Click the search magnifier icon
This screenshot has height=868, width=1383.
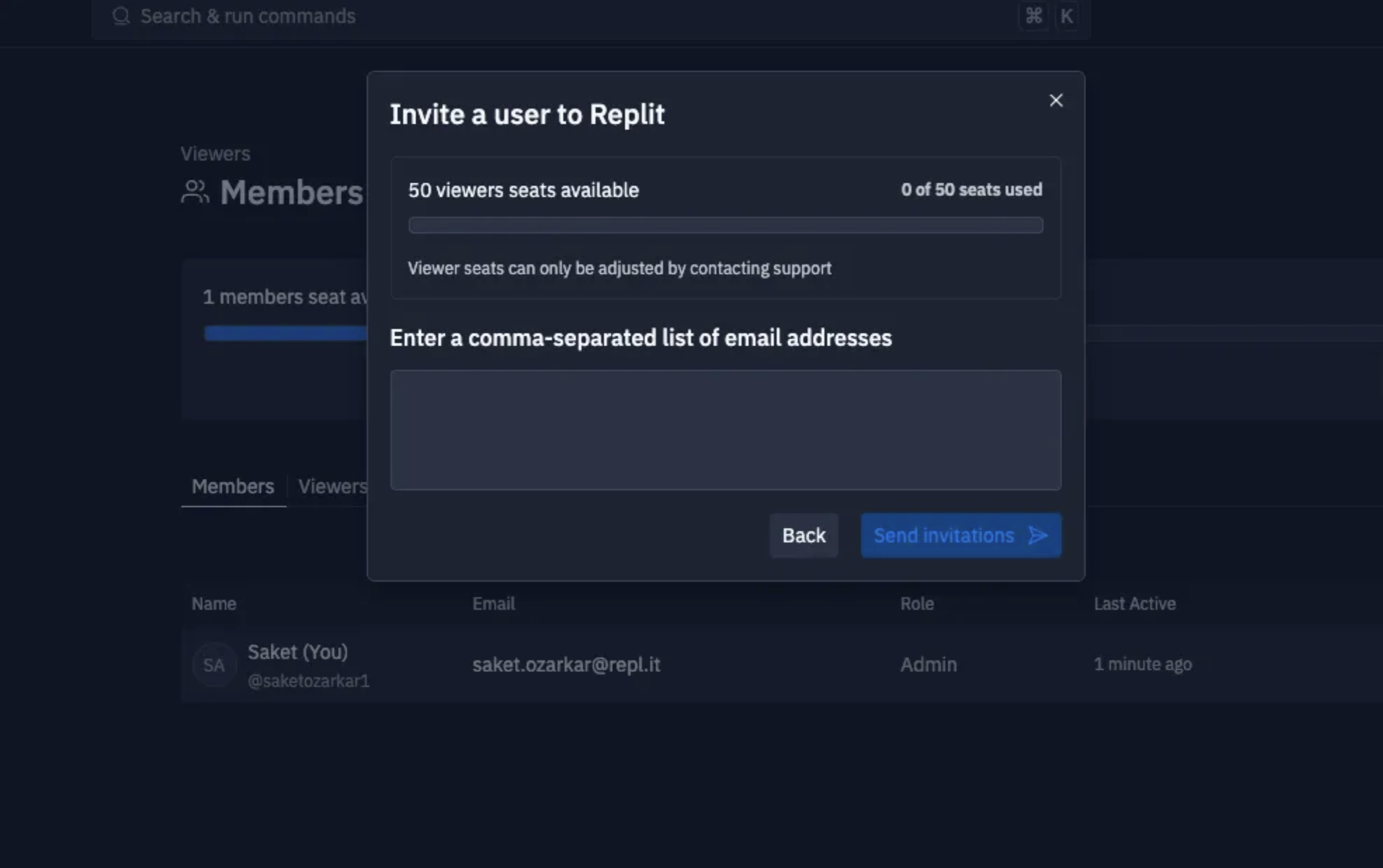click(x=120, y=16)
